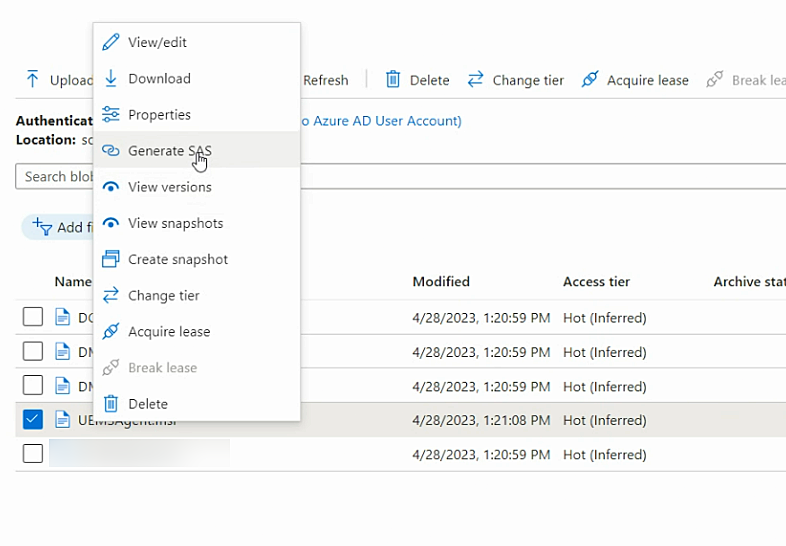Click the Acquire lease icon in toolbar
786x546 pixels.
(x=590, y=80)
